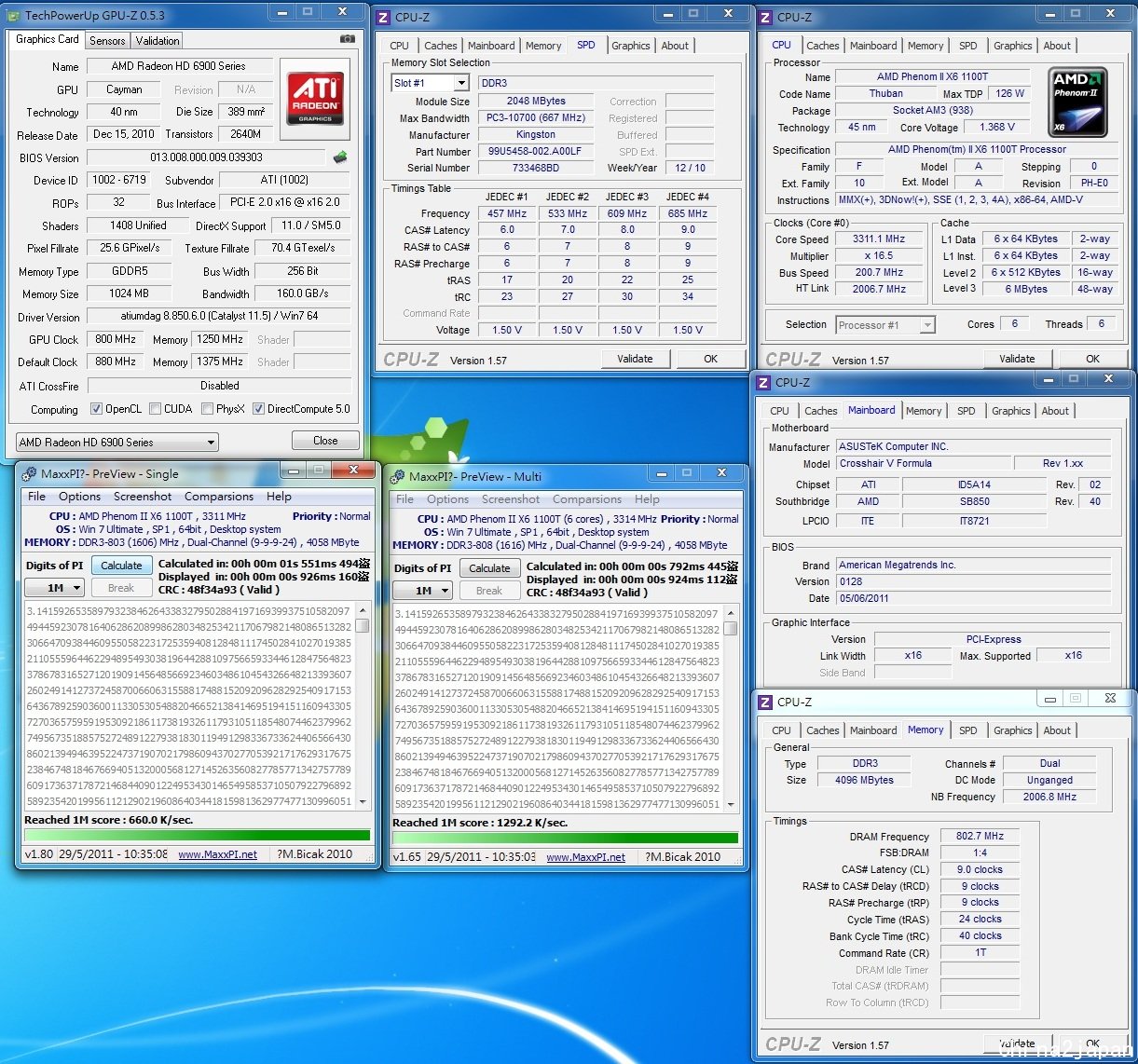Open the www.MaxxPI.net link in MaxxPI Single
1138x1064 pixels.
[217, 854]
